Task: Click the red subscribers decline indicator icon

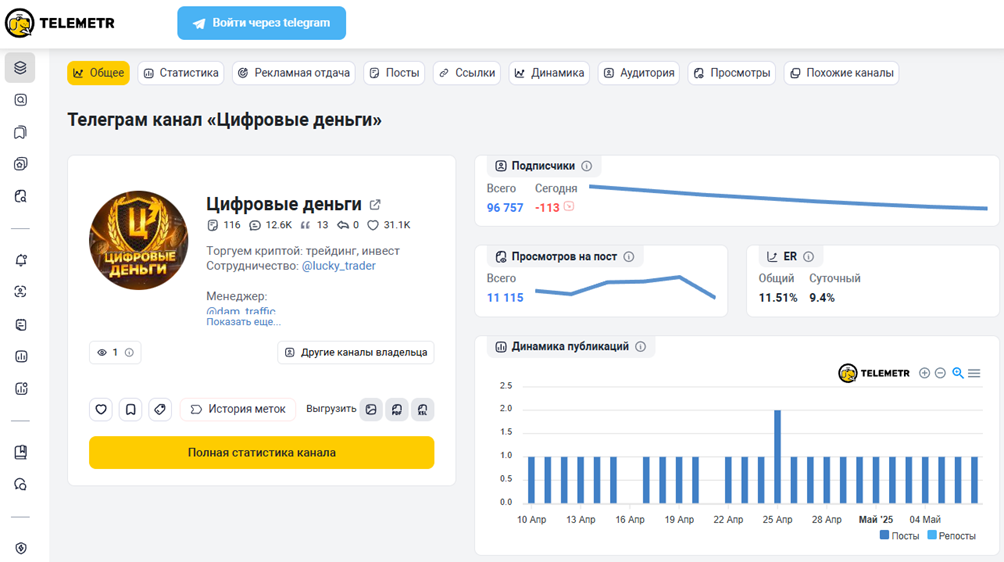Action: [569, 207]
